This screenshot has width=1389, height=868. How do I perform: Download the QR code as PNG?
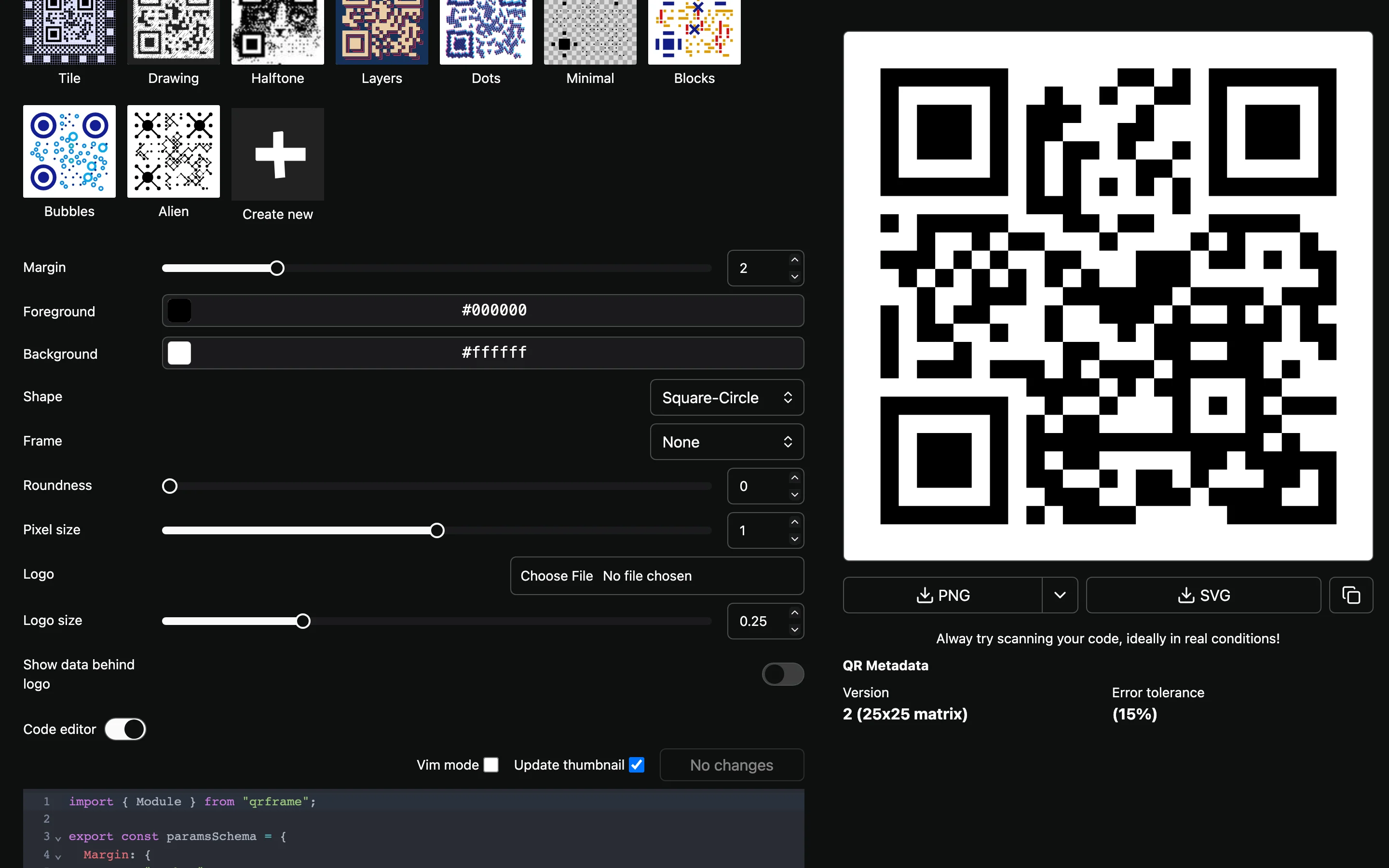coord(942,596)
